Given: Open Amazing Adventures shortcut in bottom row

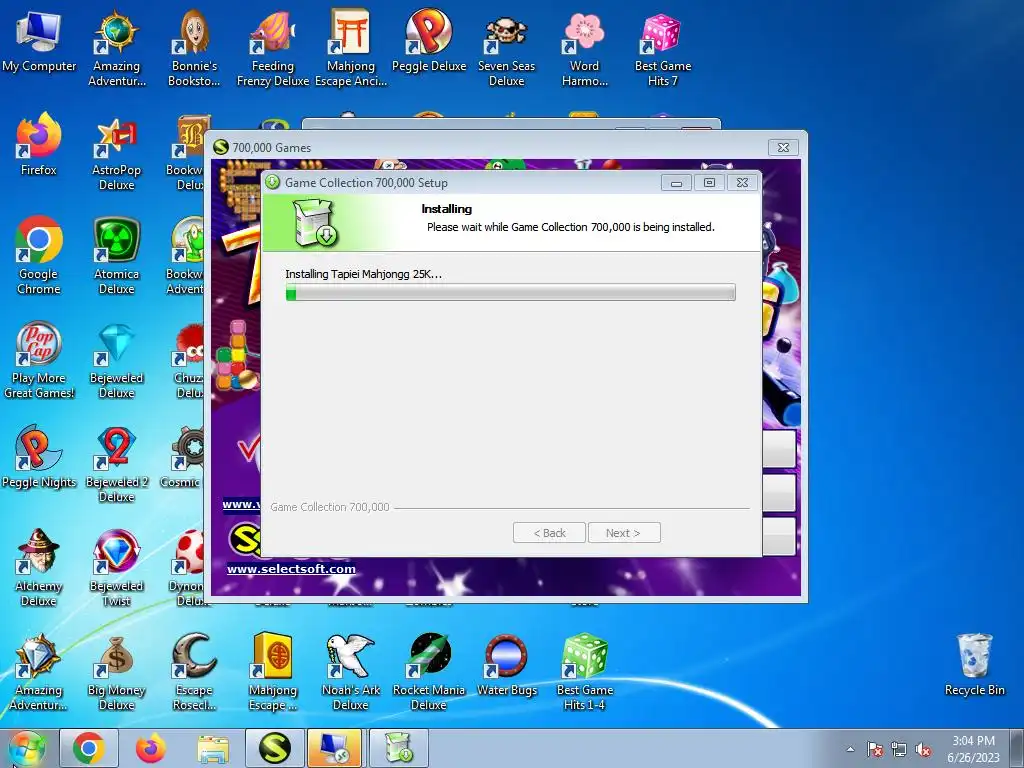Looking at the screenshot, I should (39, 673).
